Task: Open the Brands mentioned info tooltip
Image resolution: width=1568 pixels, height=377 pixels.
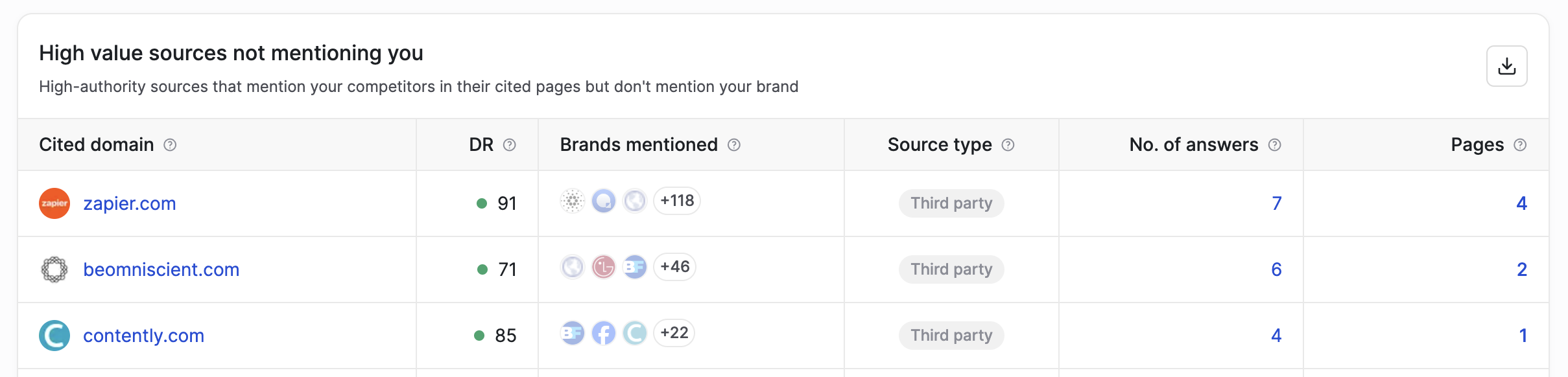Action: pyautogui.click(x=734, y=144)
